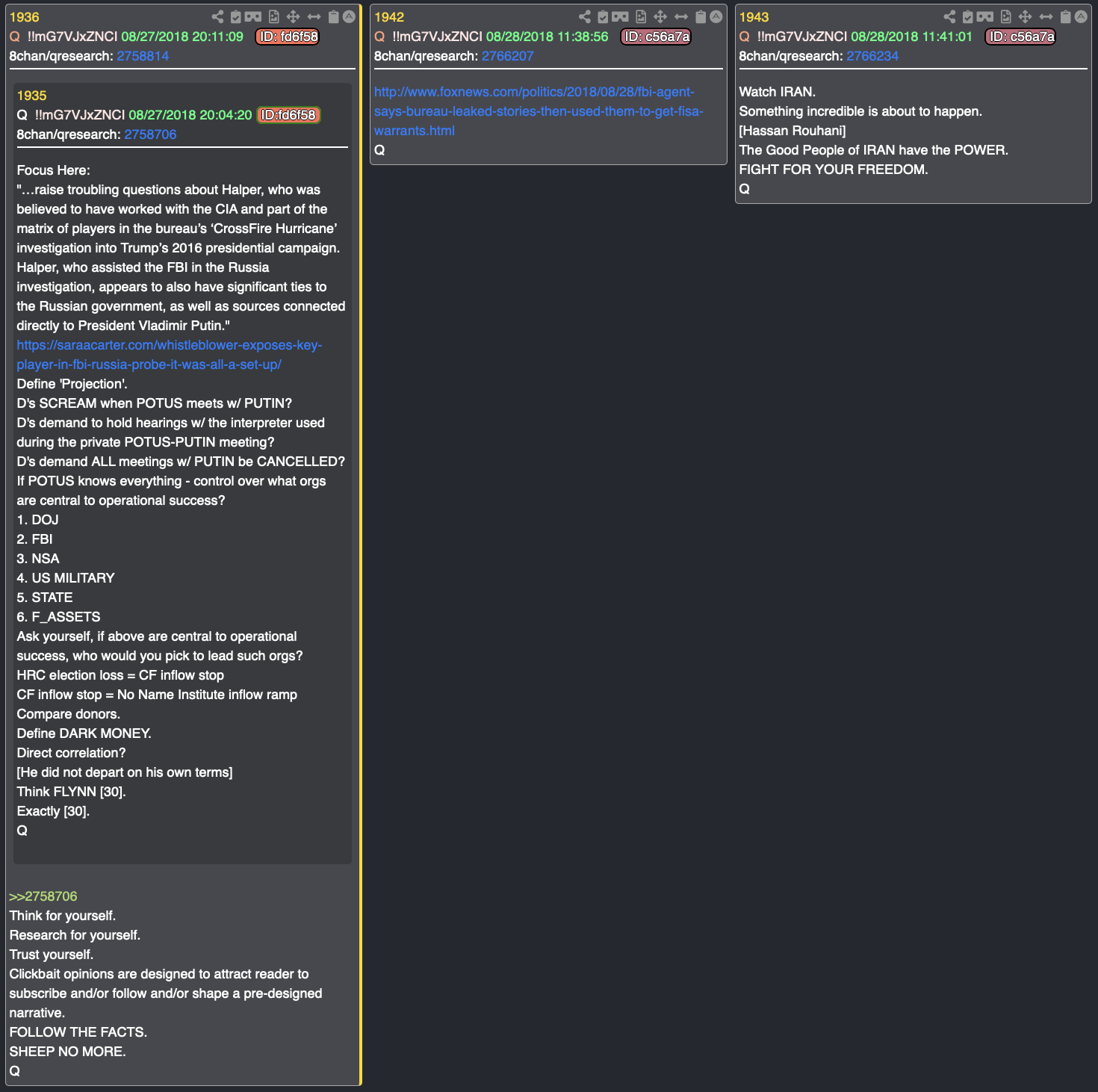Image resolution: width=1098 pixels, height=1092 pixels.
Task: Click the ID: c56a7a badge on post 1942
Action: point(656,37)
